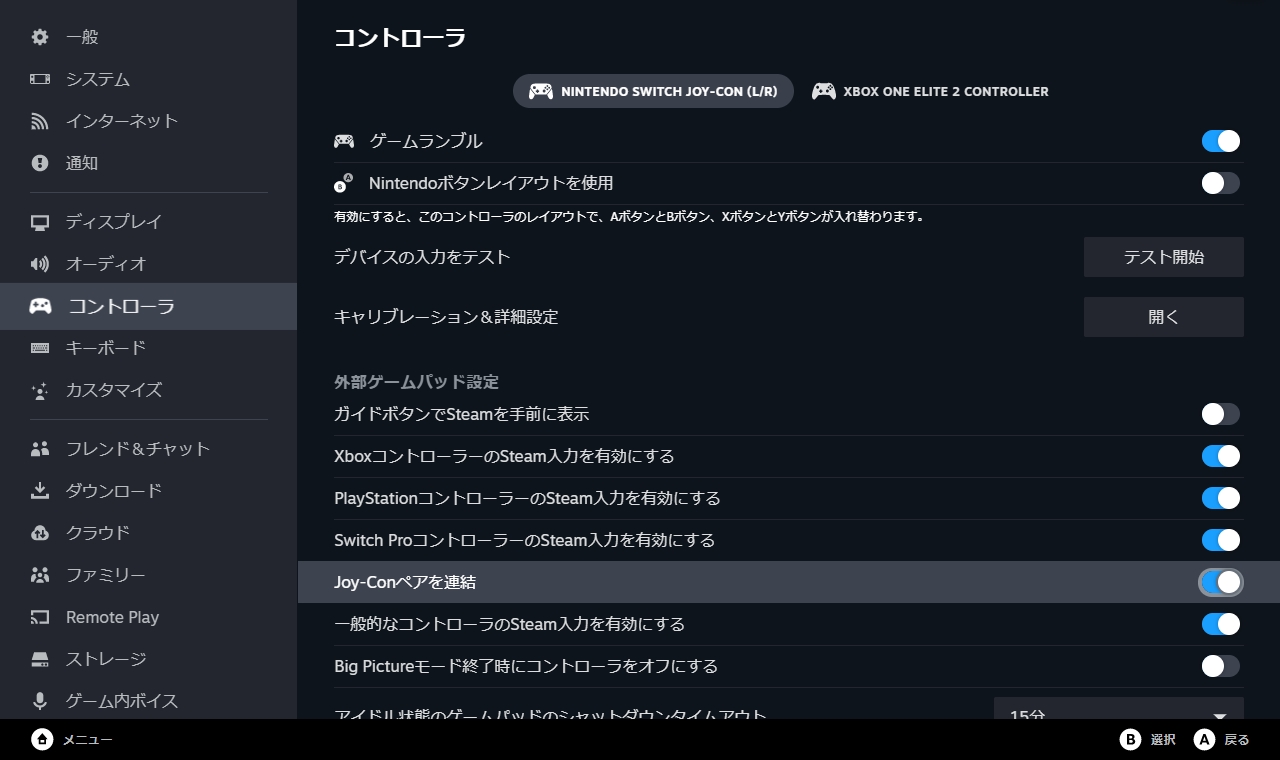This screenshot has width=1280, height=760.
Task: Click the システム display icon
Action: pos(40,79)
